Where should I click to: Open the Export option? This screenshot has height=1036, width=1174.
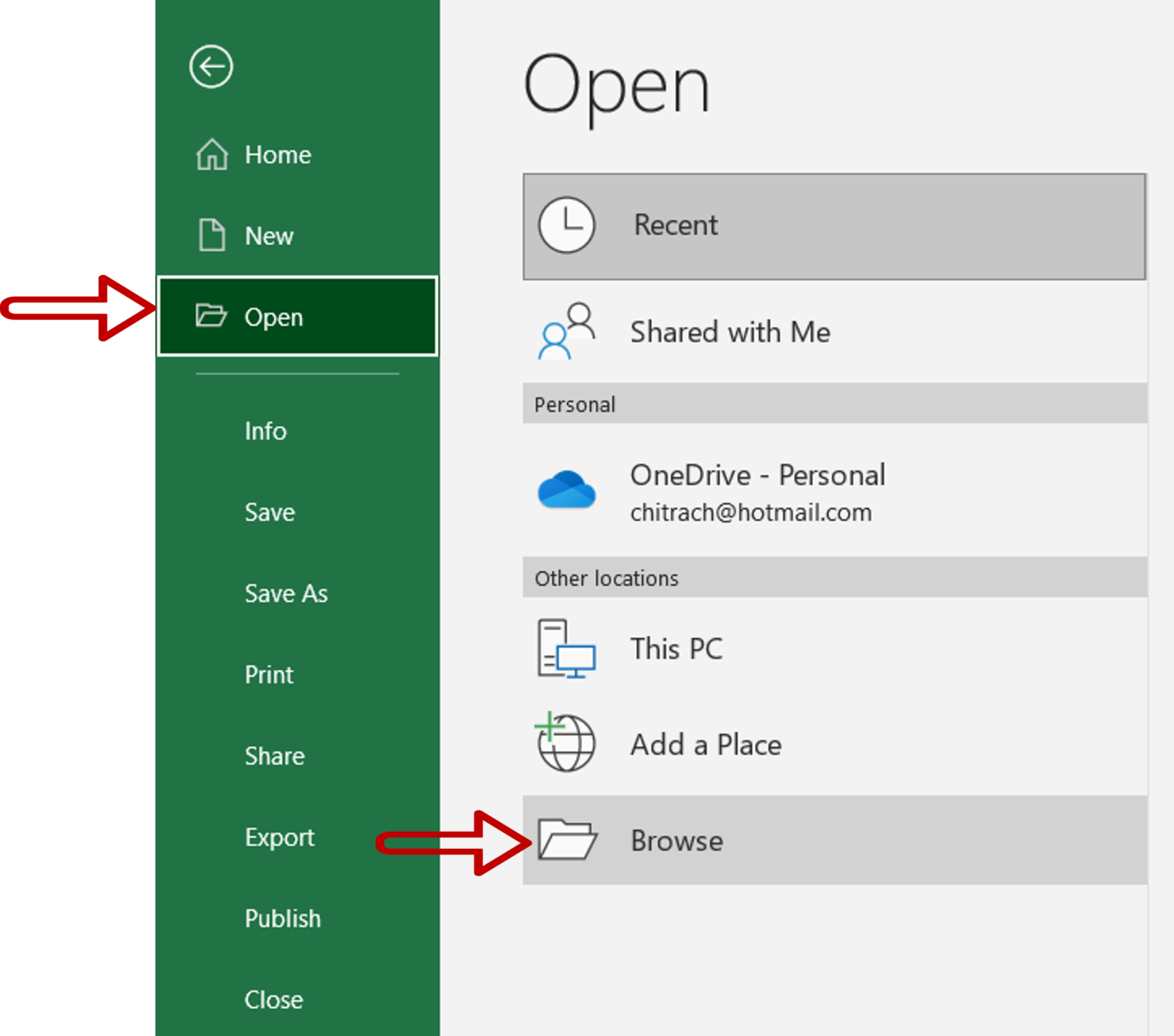(279, 837)
